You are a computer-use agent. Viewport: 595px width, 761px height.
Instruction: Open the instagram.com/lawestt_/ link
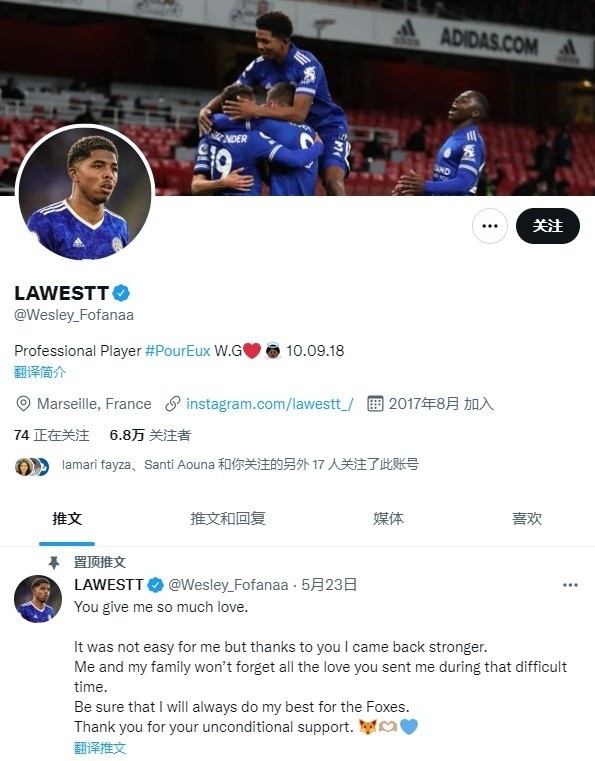(270, 404)
